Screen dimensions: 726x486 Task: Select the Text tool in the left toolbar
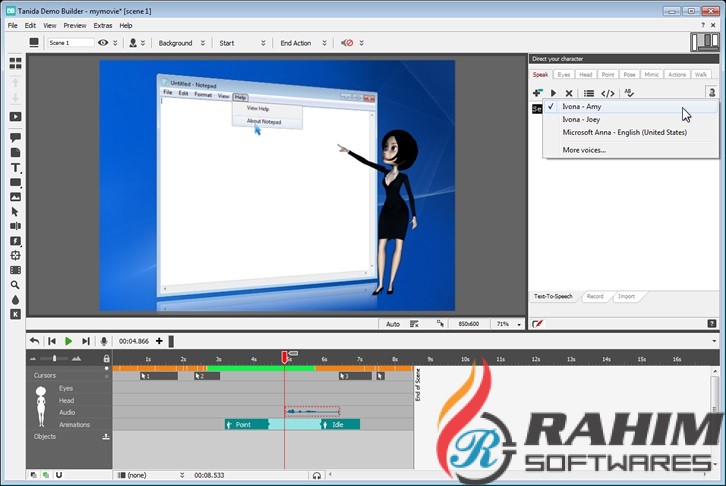[15, 168]
